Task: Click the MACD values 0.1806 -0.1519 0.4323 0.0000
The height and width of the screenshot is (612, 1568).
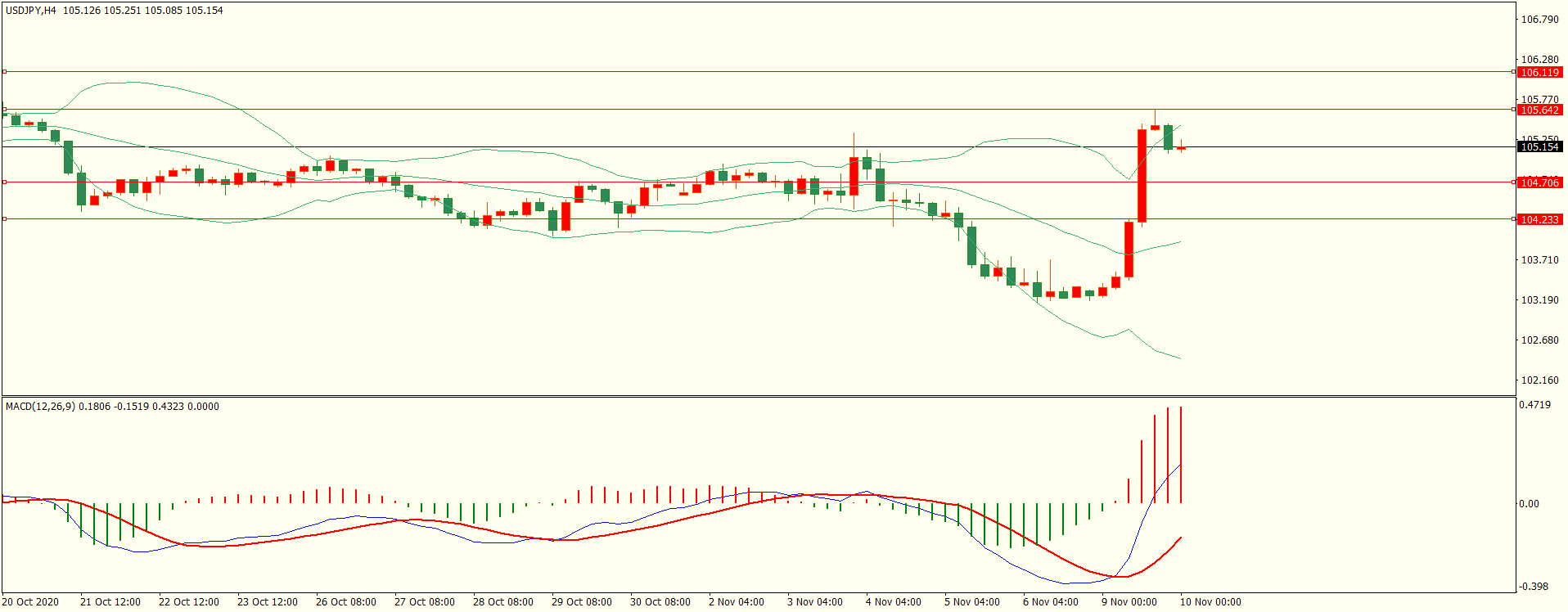Action: pos(149,406)
